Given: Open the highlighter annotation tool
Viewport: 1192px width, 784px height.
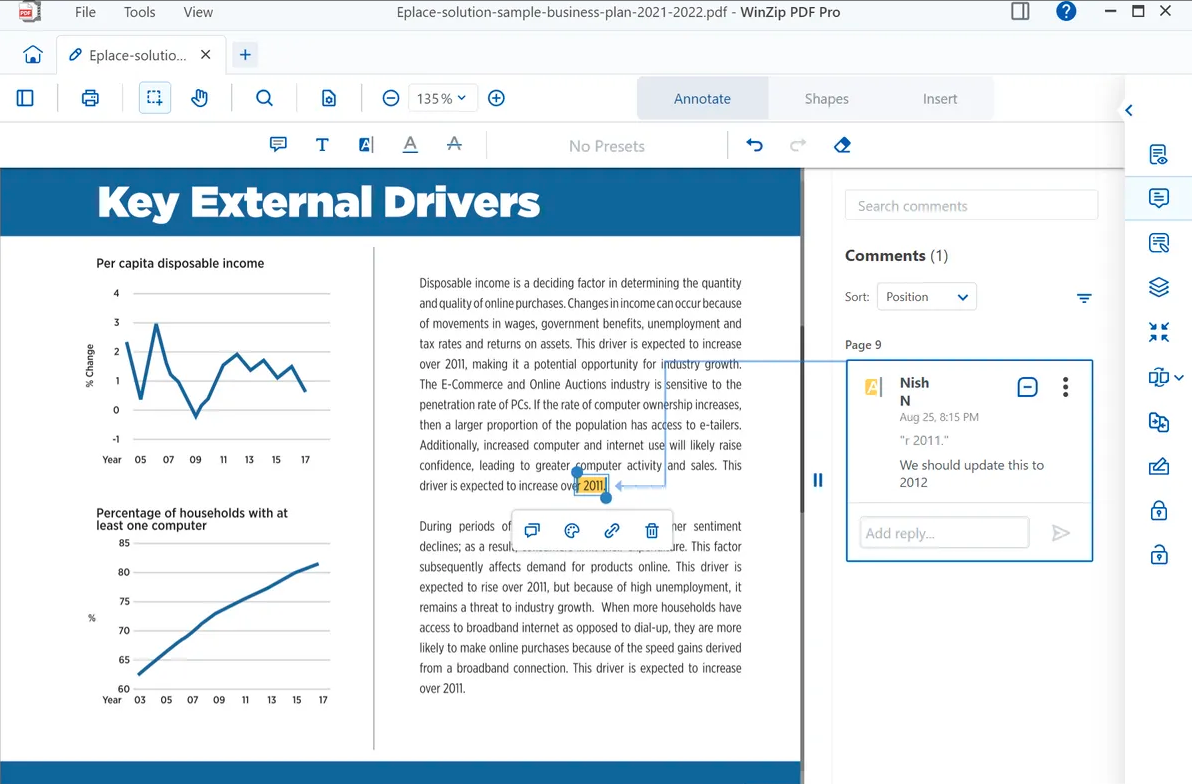Looking at the screenshot, I should (x=365, y=144).
